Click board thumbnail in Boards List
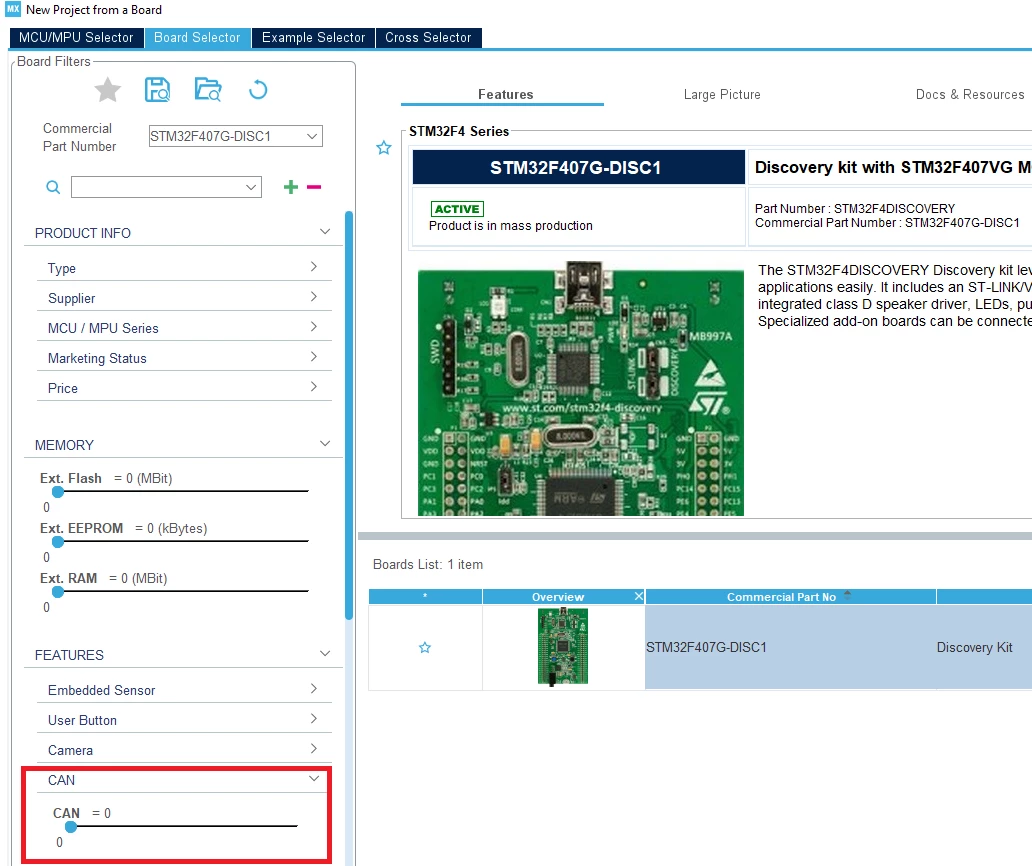1032x866 pixels. tap(563, 647)
